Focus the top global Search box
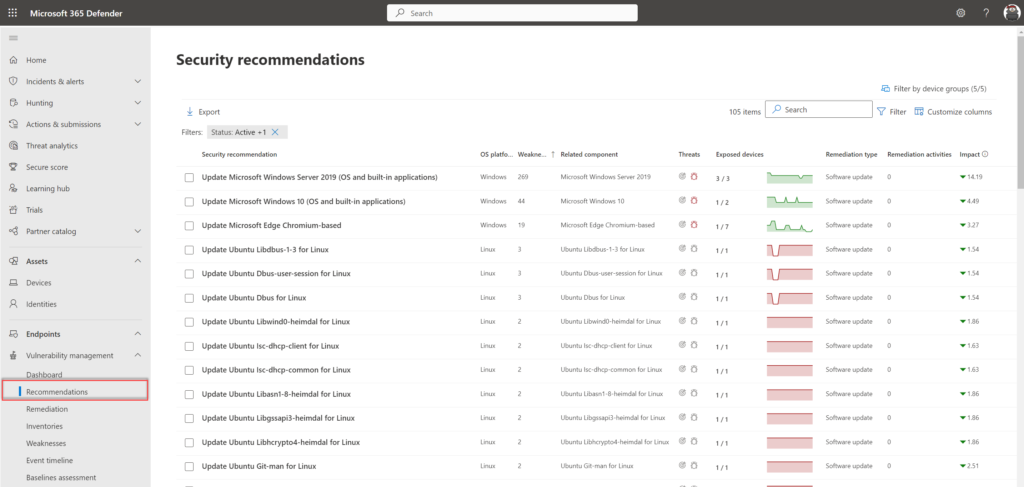Image resolution: width=1024 pixels, height=487 pixels. [513, 13]
